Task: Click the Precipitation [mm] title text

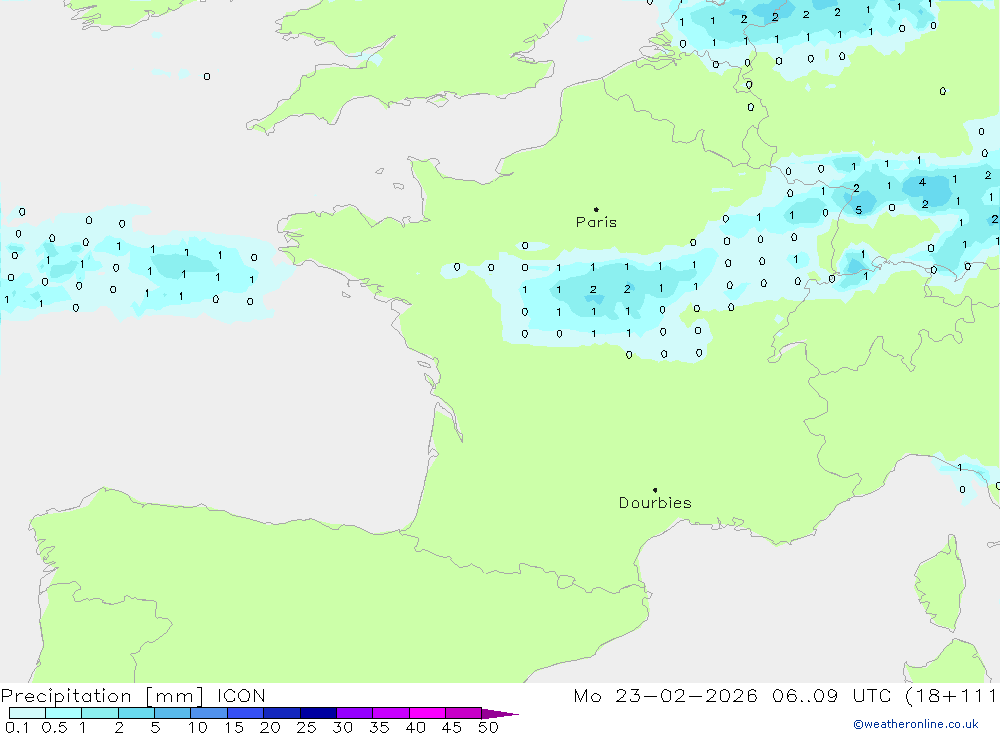Action: click(102, 695)
